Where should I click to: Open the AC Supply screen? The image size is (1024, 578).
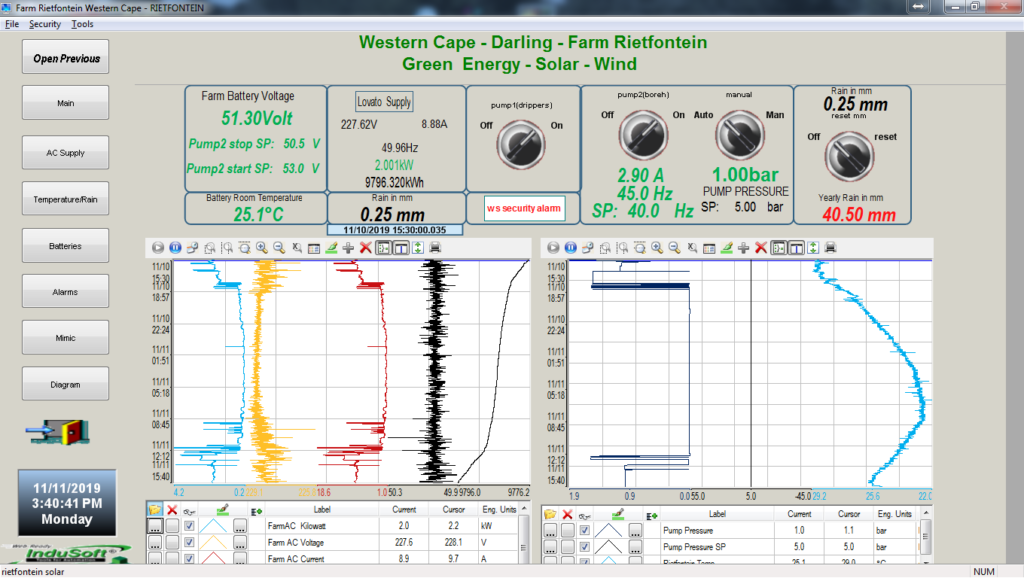pyautogui.click(x=65, y=152)
